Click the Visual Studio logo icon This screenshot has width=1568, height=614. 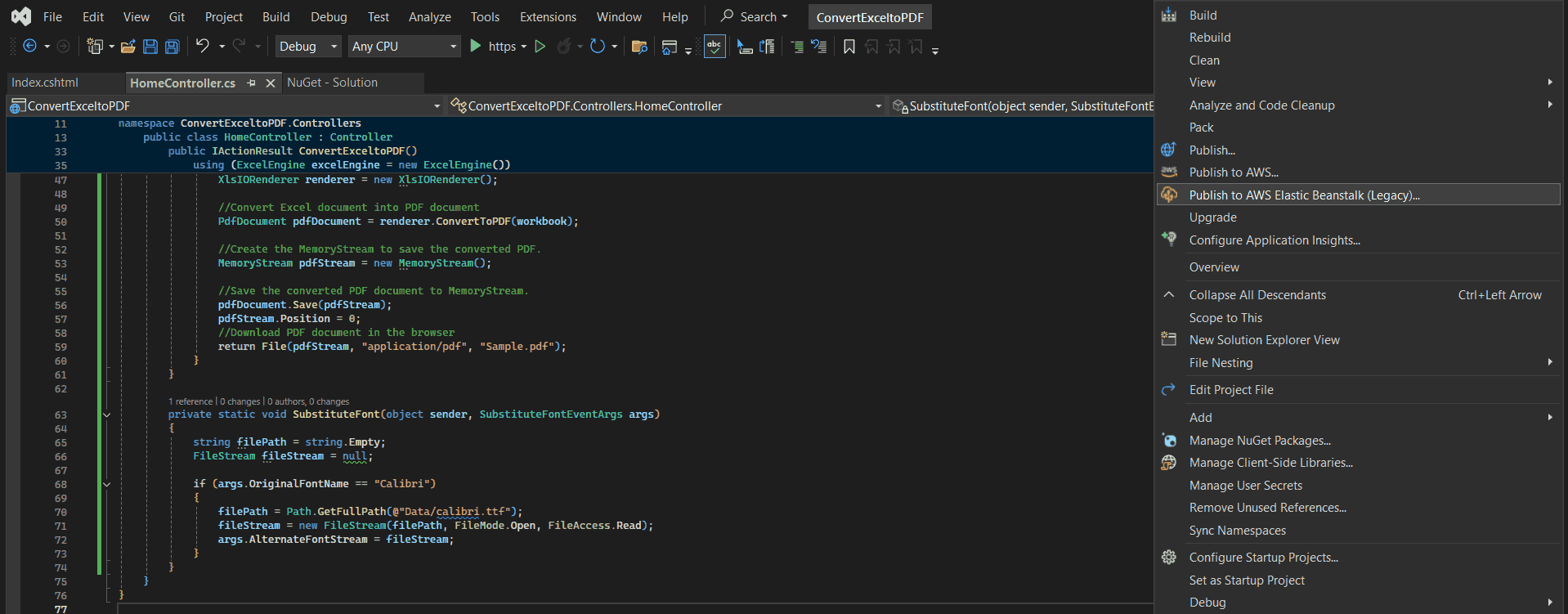click(20, 16)
